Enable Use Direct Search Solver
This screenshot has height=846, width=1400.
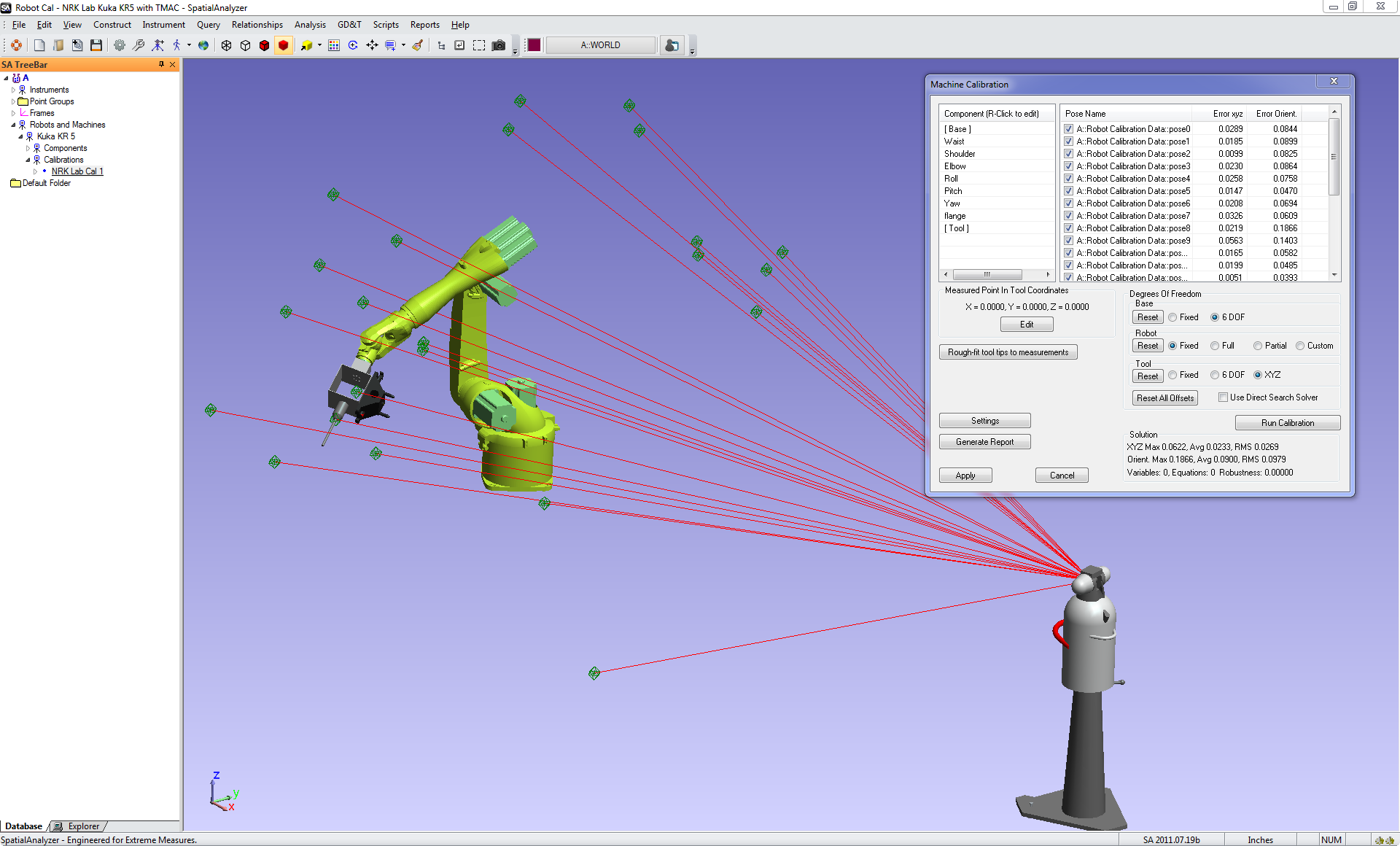[1224, 397]
